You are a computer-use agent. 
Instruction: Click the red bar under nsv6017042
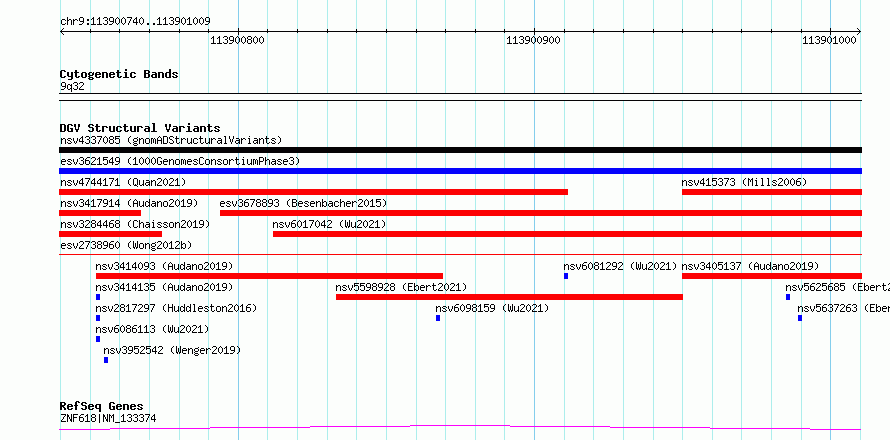click(x=568, y=234)
